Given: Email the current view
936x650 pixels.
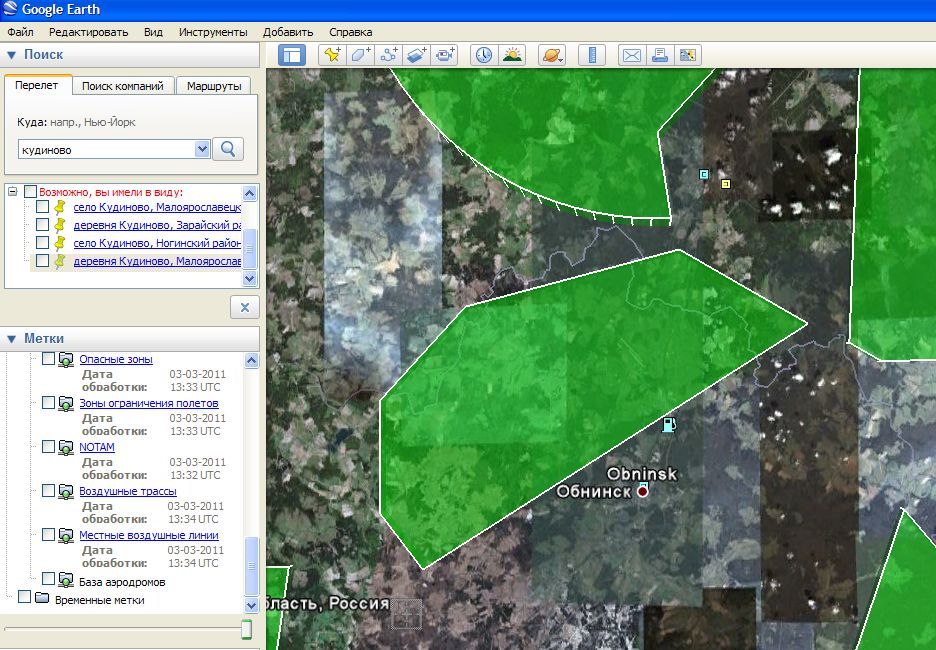Looking at the screenshot, I should point(632,56).
